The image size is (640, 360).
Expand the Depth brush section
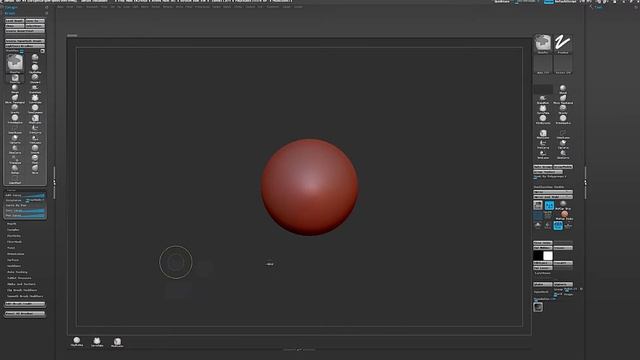click(x=12, y=224)
